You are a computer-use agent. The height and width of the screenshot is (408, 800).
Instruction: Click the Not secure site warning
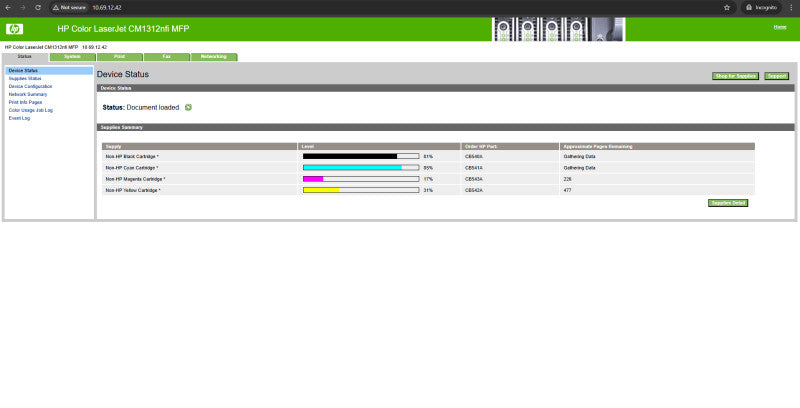[x=69, y=8]
